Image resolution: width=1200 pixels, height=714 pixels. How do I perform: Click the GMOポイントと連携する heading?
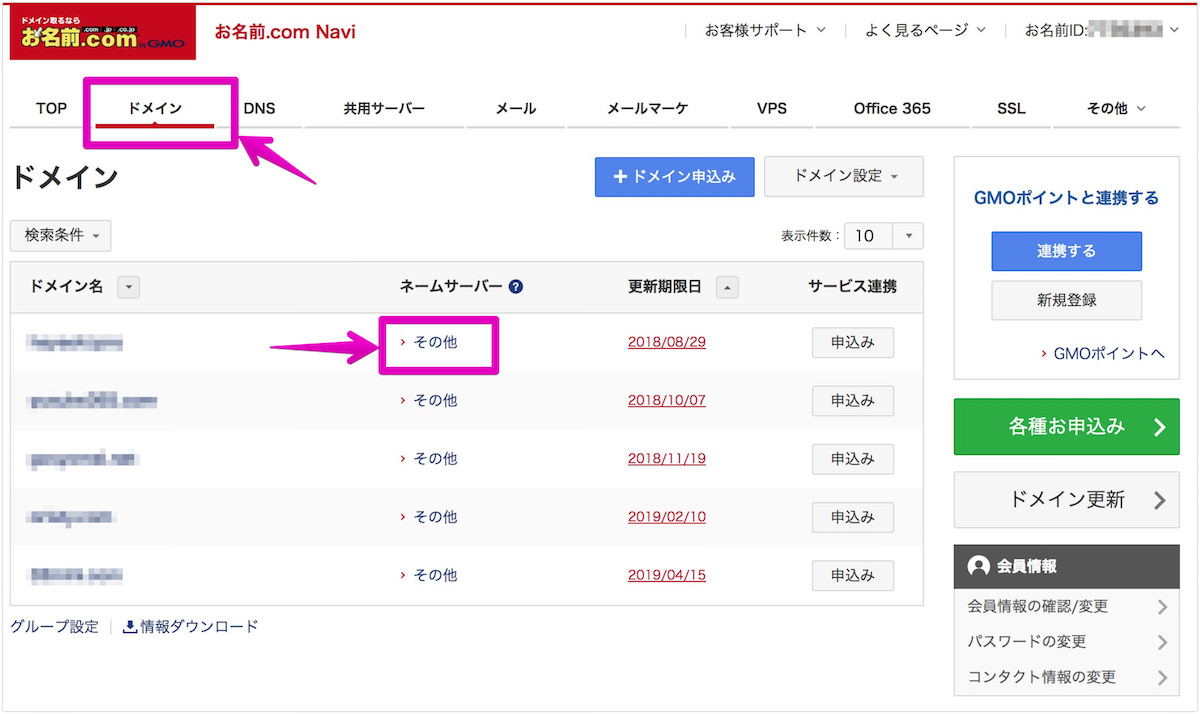(1067, 198)
